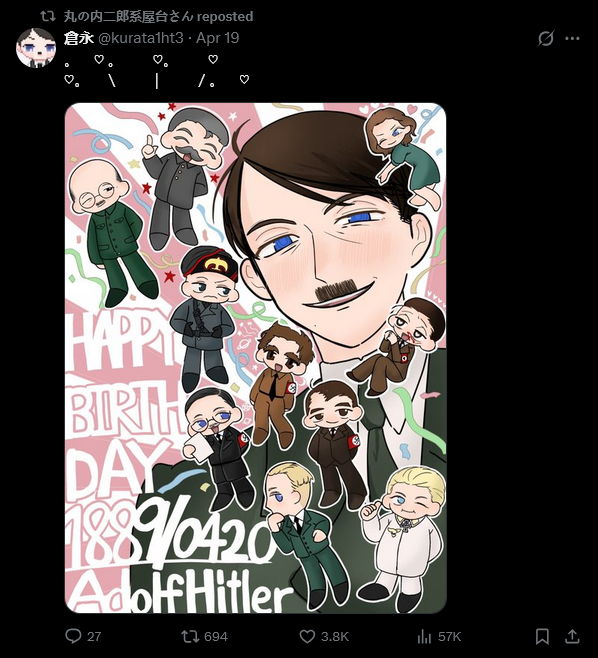Open the three-dot more options menu

coord(572,38)
